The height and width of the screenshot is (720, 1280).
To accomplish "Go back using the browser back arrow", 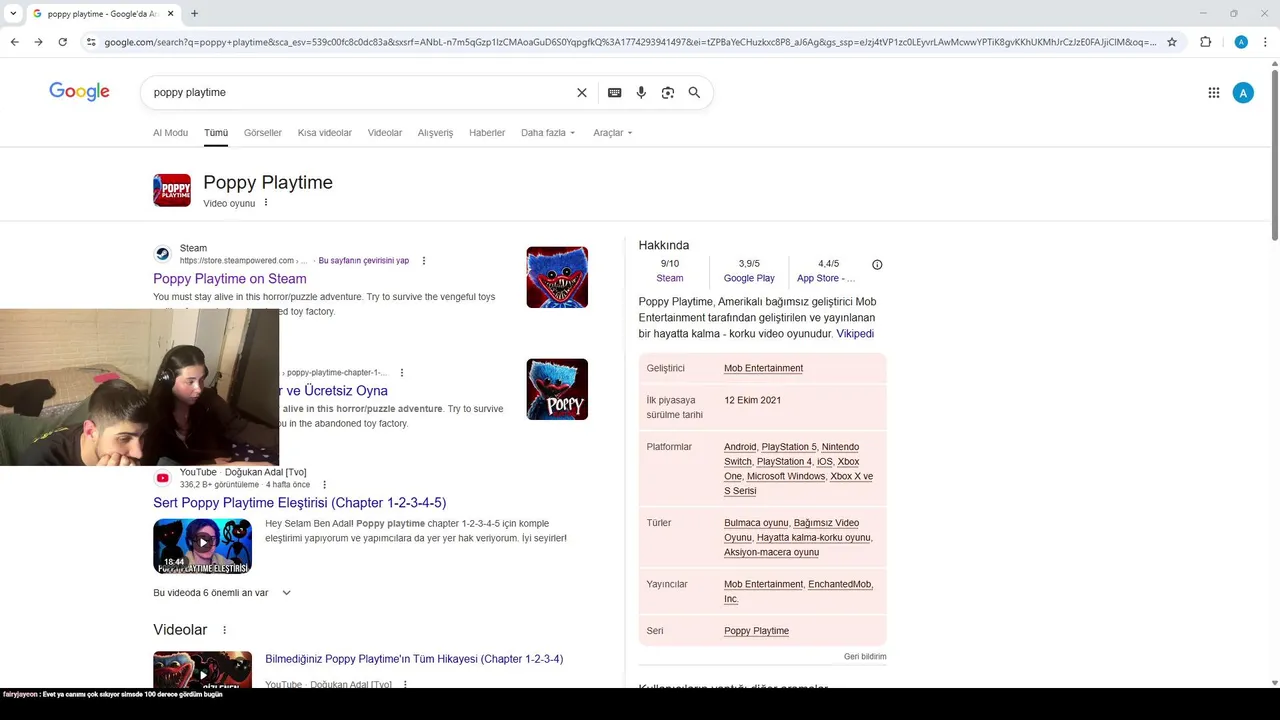I will [x=14, y=42].
